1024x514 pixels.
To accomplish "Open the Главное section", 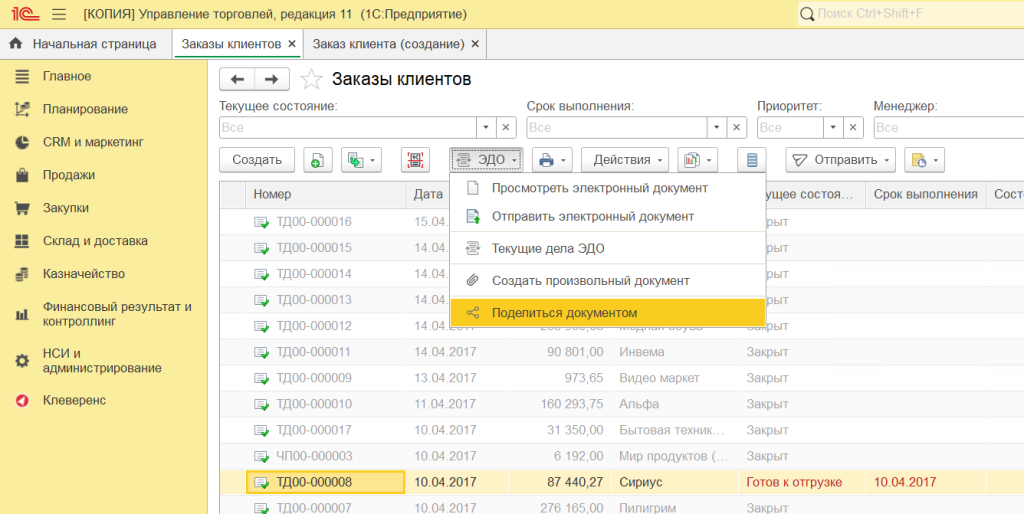I will click(x=67, y=76).
